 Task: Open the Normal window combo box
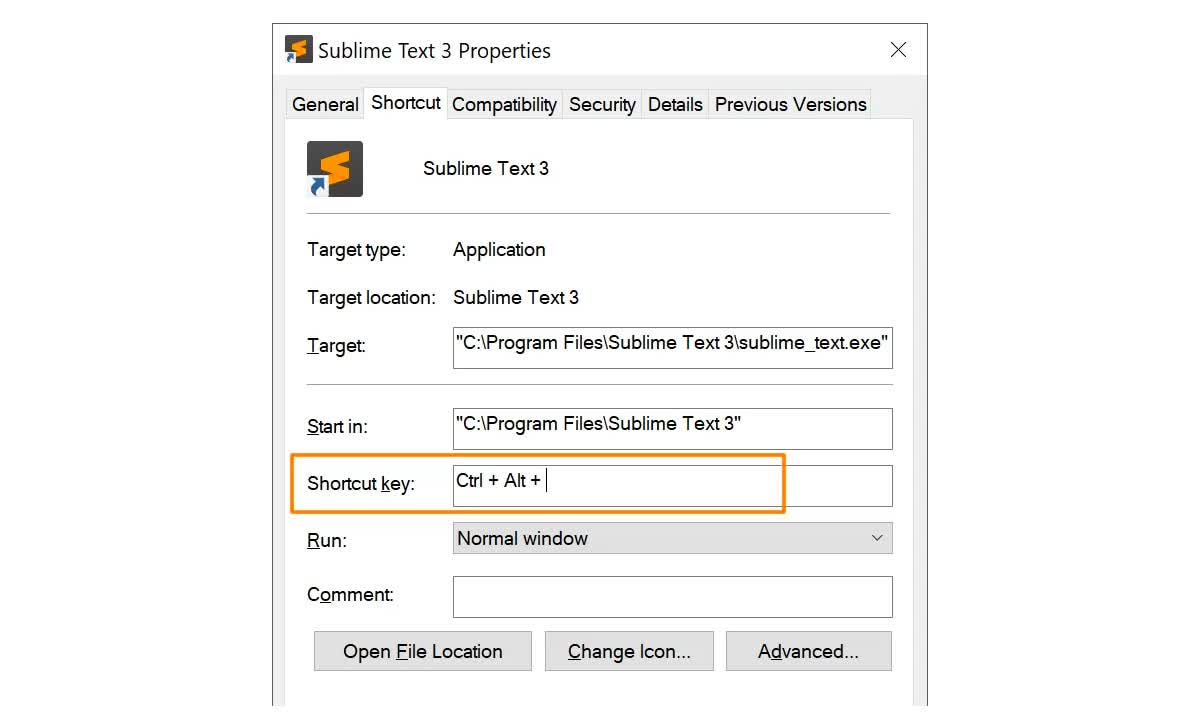pyautogui.click(x=660, y=538)
